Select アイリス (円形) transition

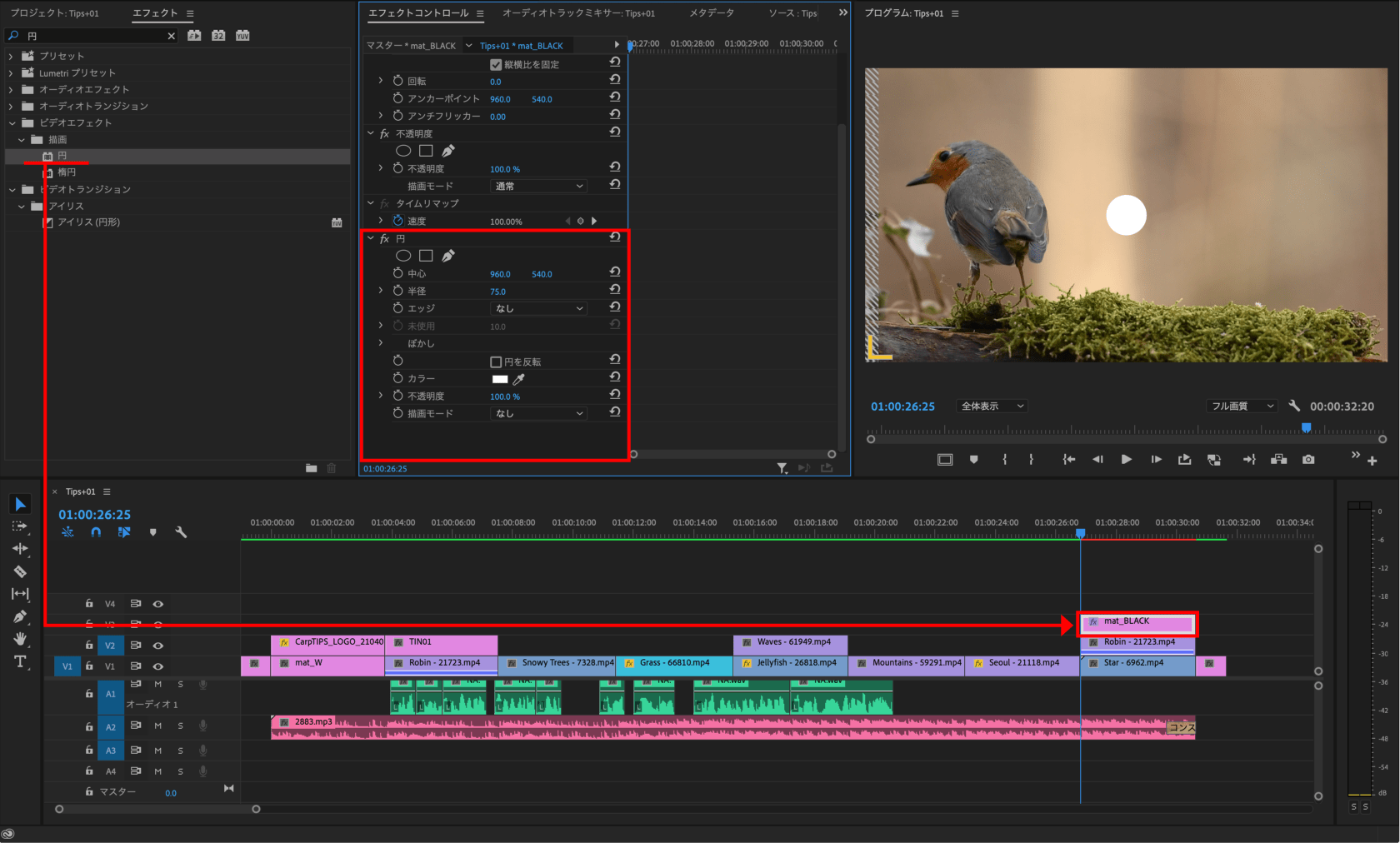88,222
